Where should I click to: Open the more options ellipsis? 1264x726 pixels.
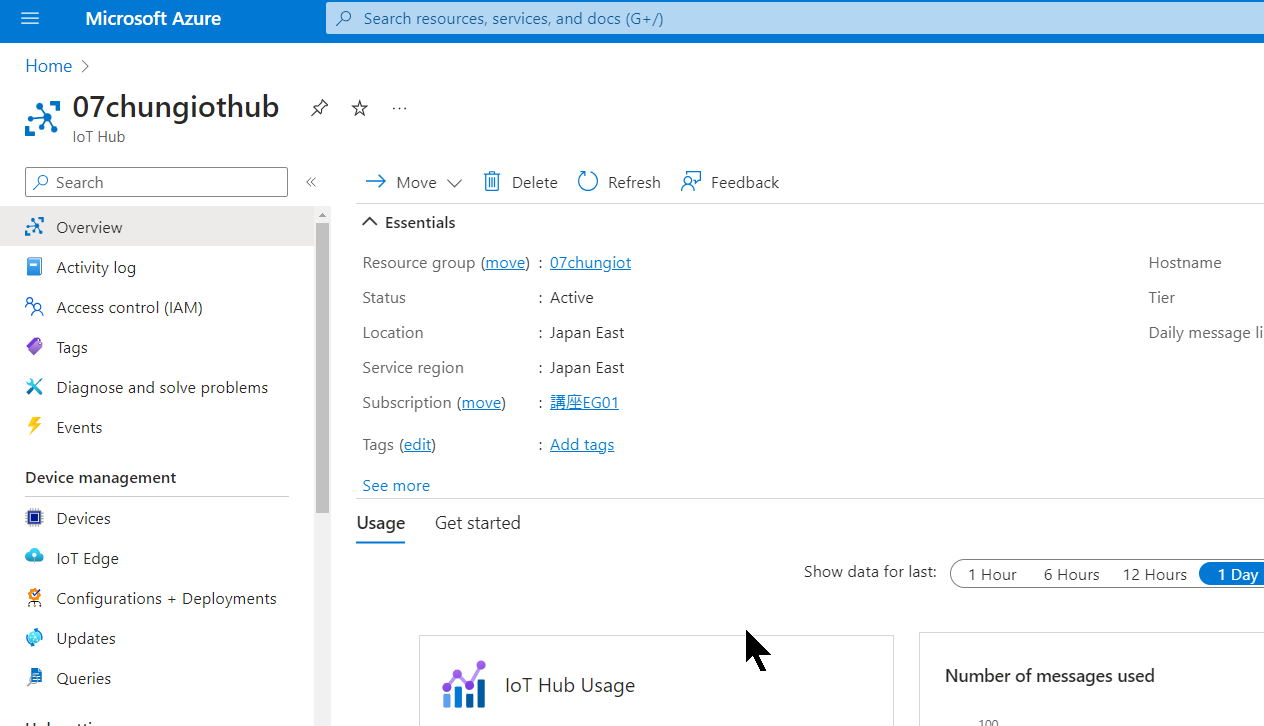400,108
